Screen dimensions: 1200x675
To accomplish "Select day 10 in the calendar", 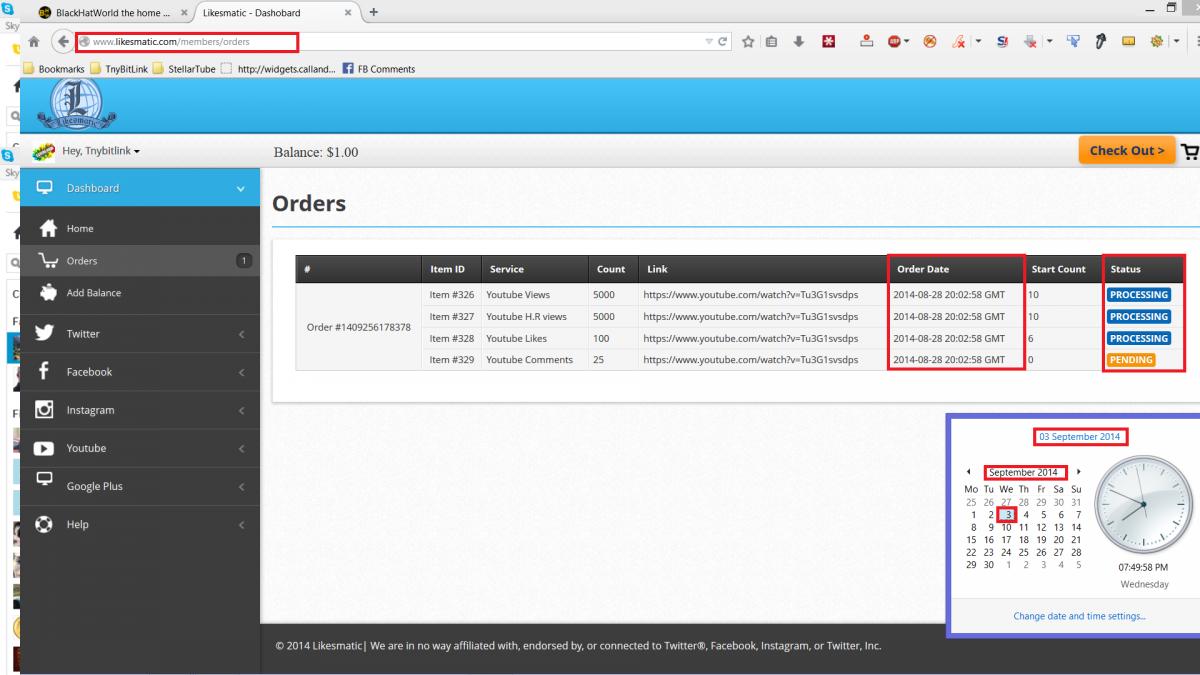I will [x=1007, y=527].
